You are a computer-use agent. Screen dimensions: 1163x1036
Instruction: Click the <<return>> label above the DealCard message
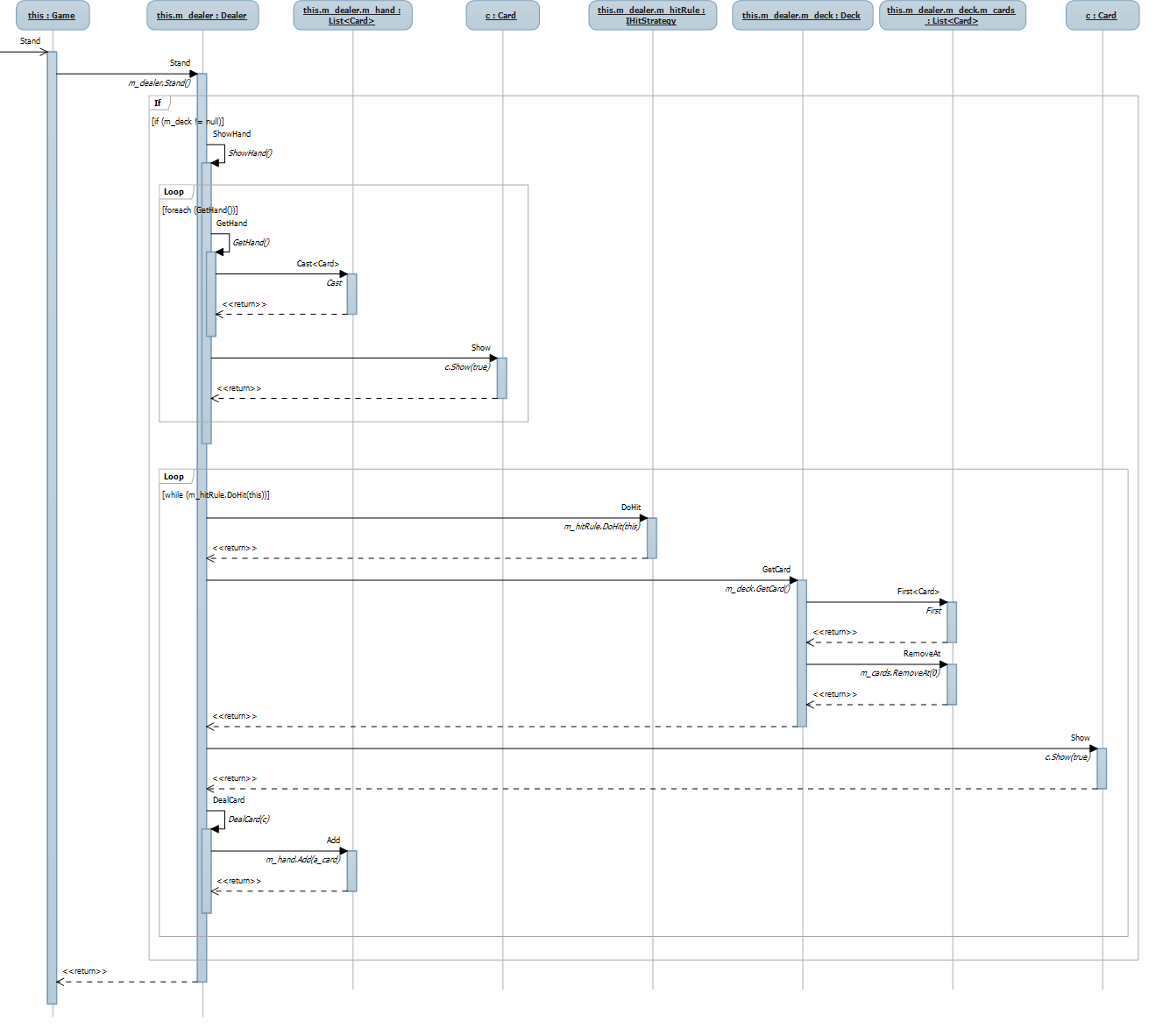point(235,778)
